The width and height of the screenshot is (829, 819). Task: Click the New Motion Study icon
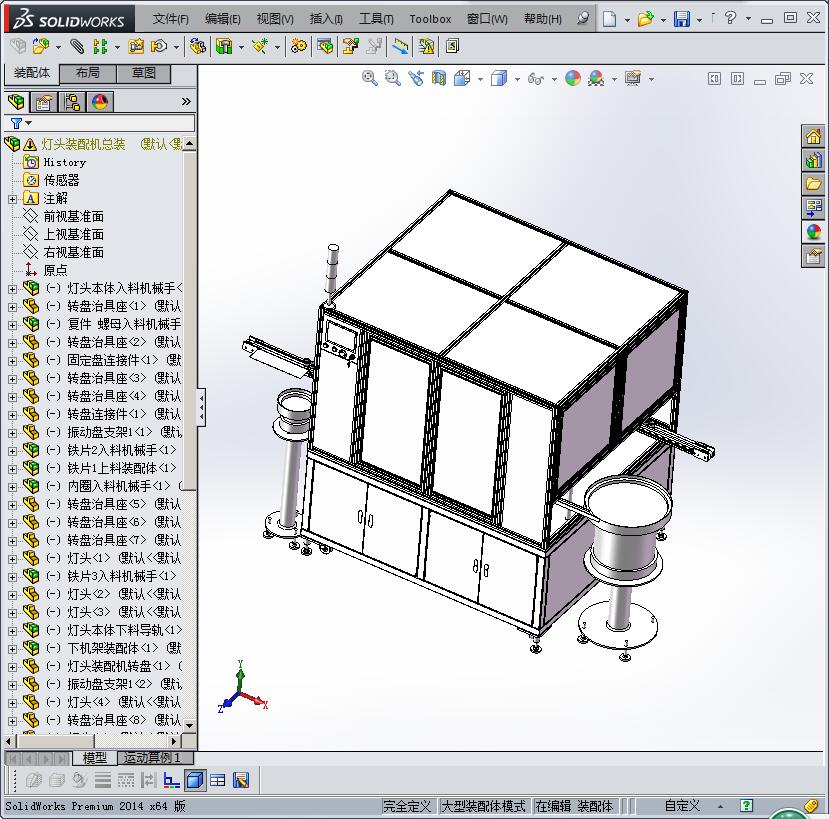299,47
